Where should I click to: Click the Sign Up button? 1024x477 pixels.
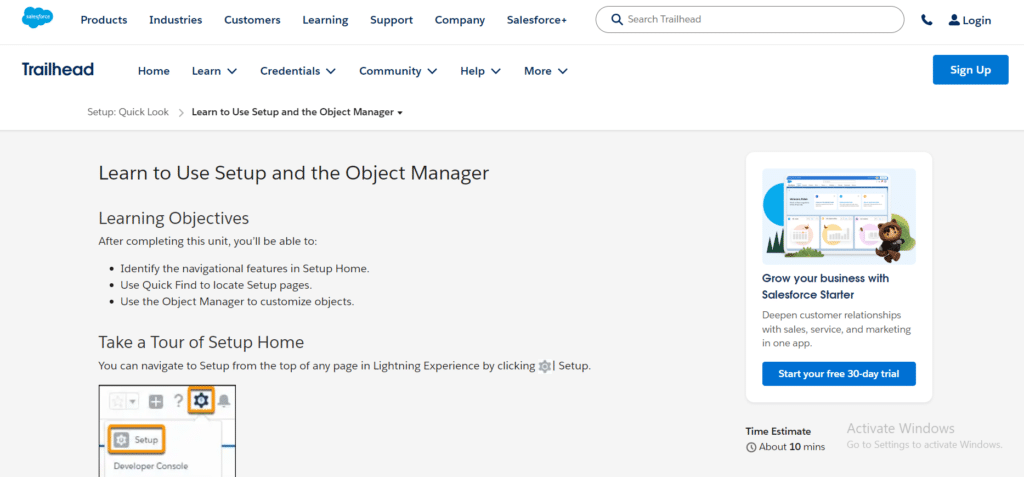[970, 70]
